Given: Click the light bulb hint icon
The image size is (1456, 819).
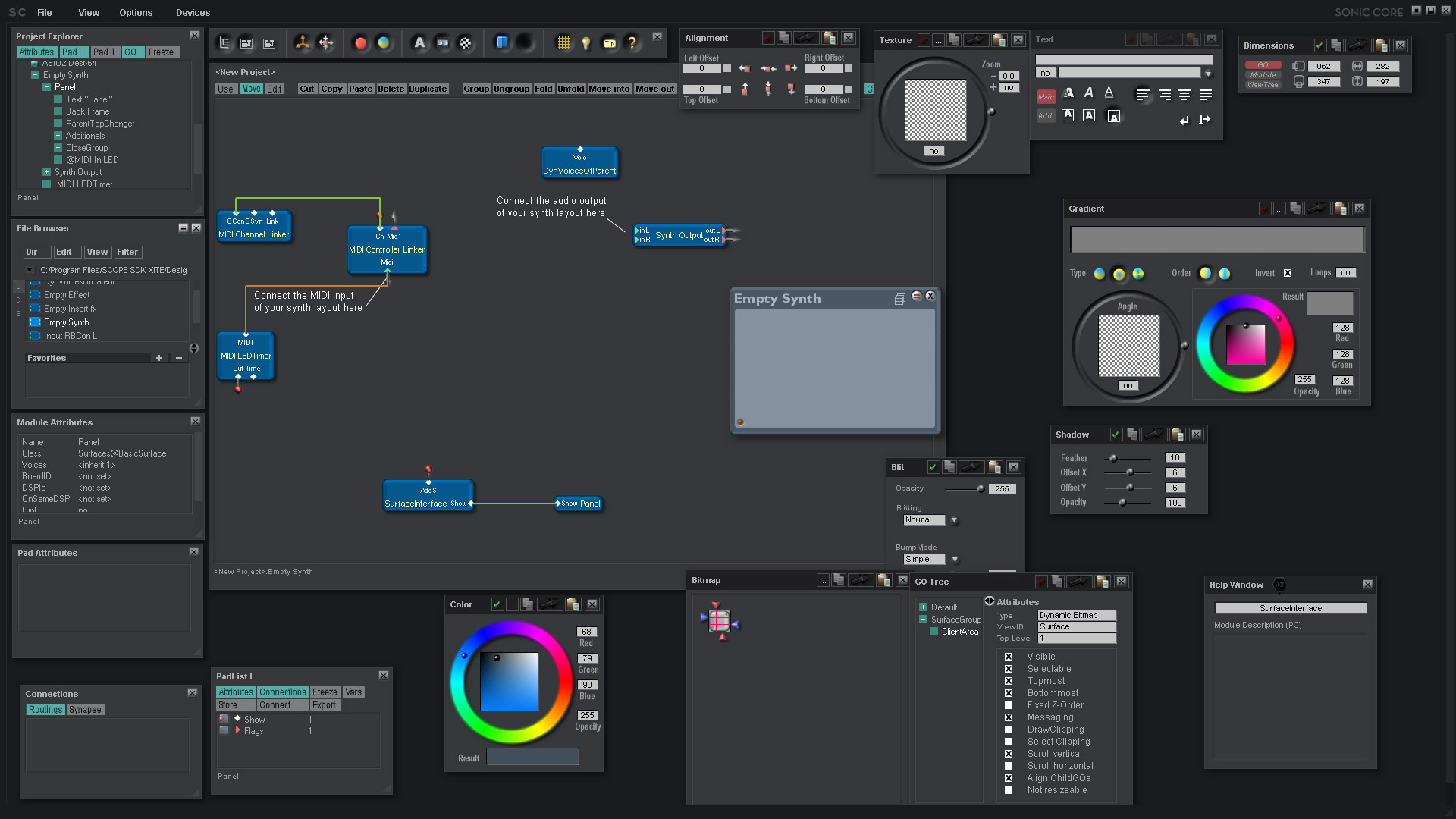Looking at the screenshot, I should (x=586, y=43).
